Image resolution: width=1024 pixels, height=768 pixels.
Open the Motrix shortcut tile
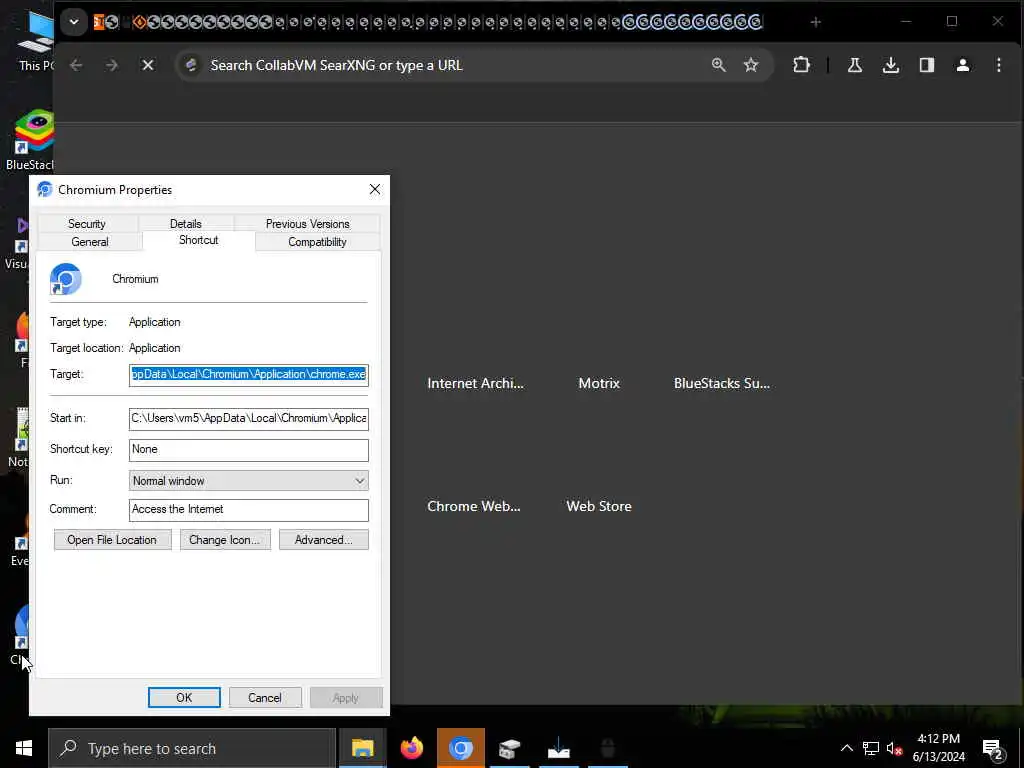click(599, 383)
